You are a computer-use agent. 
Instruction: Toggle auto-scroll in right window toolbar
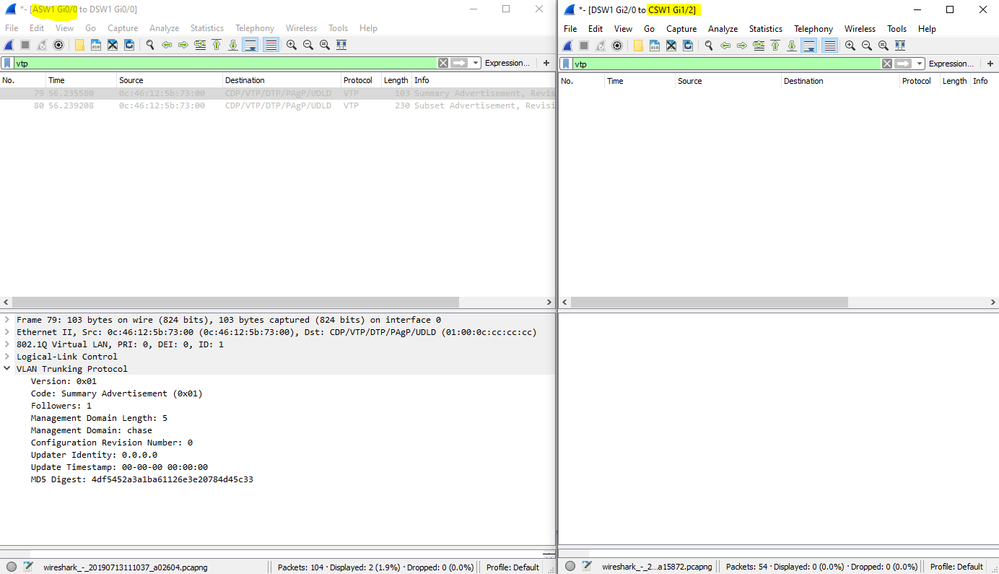click(809, 45)
